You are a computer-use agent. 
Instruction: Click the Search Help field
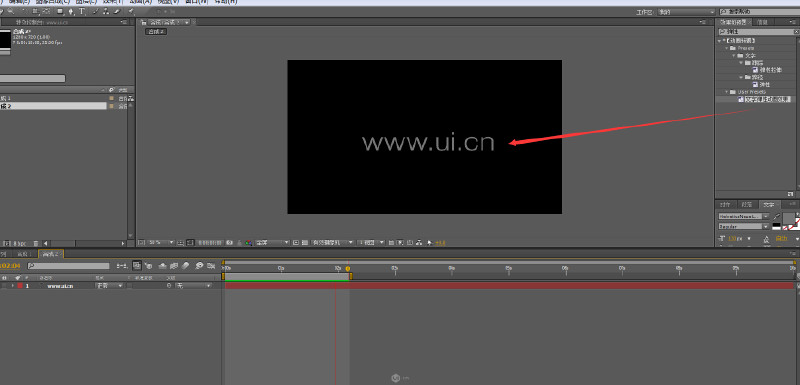coord(760,12)
